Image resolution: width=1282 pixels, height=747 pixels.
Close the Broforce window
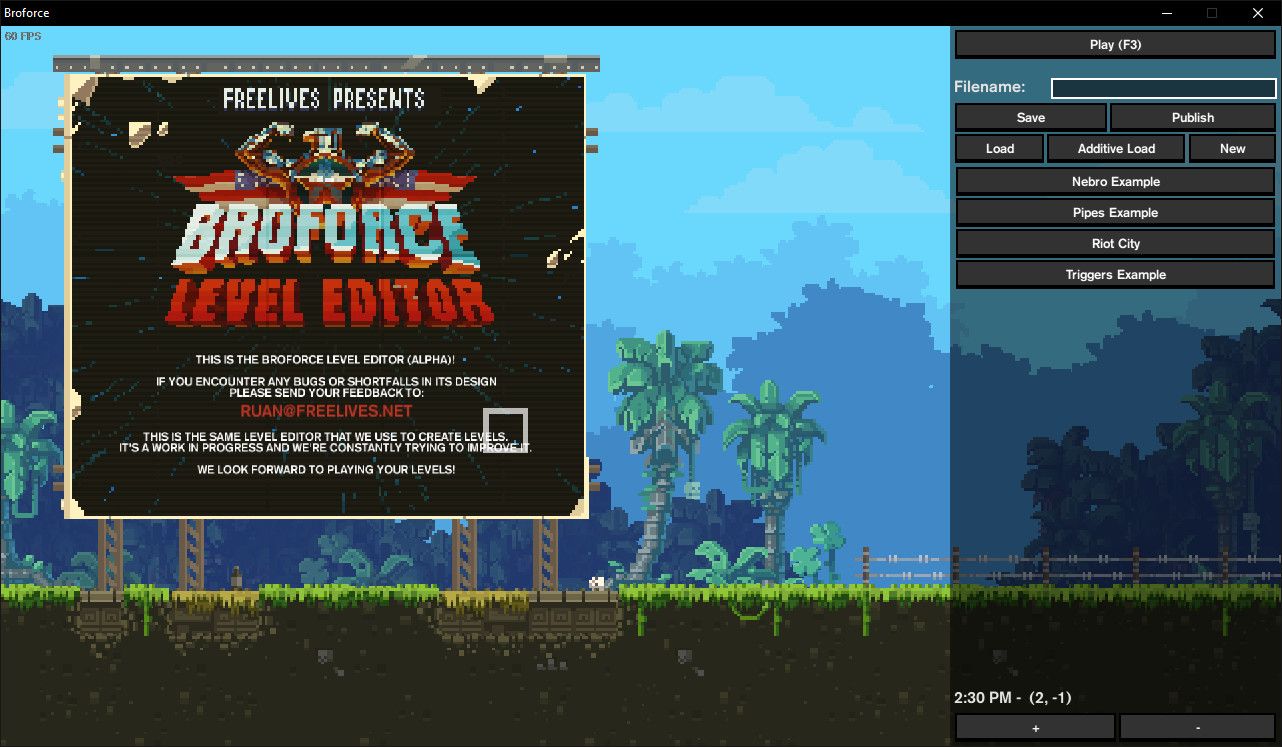tap(1258, 13)
